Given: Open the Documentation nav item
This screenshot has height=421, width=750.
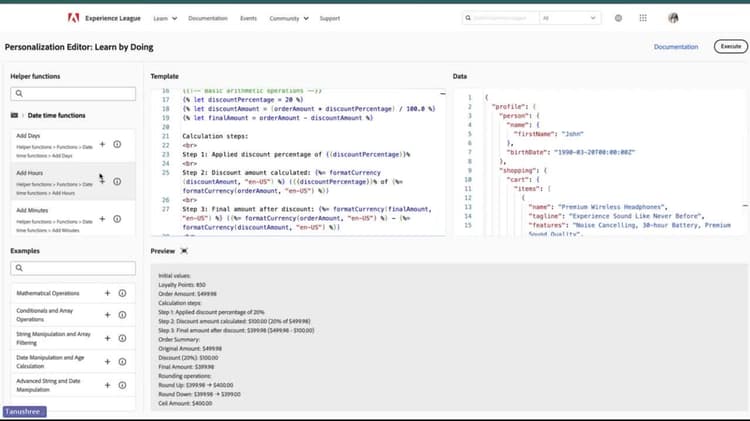Looking at the screenshot, I should tap(208, 18).
